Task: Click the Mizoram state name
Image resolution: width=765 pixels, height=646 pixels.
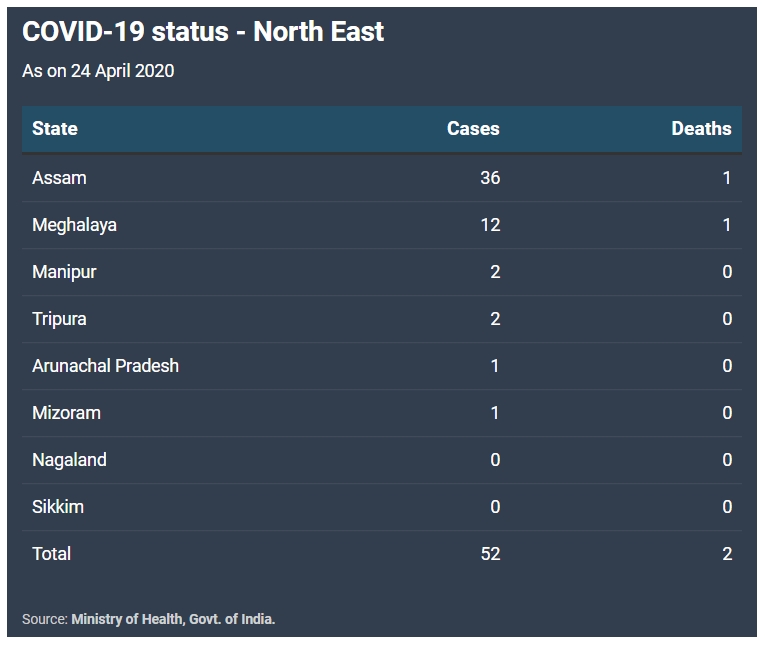Action: [x=66, y=413]
